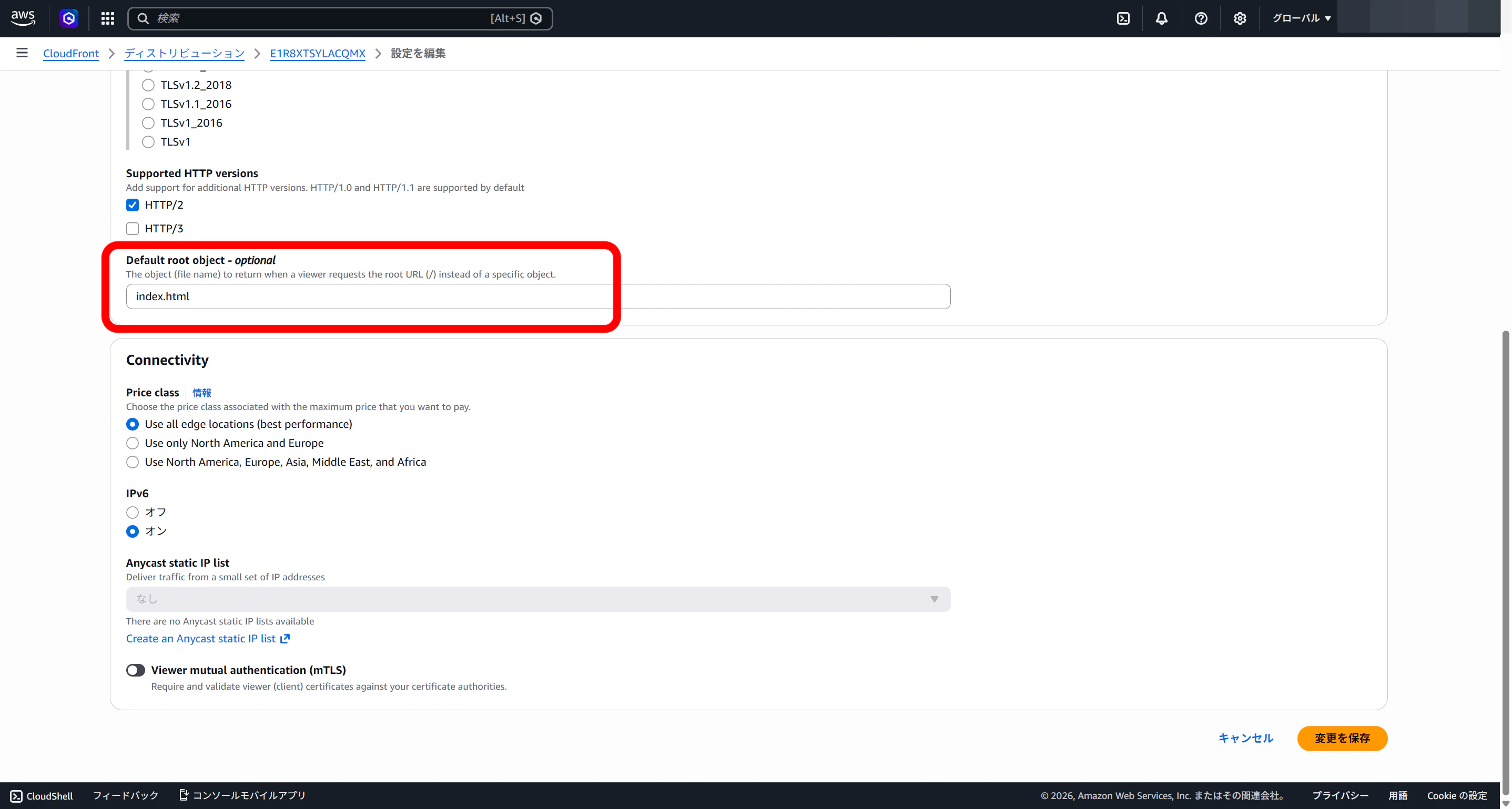Viewport: 1512px width, 809px height.
Task: Select TLSv1.1_2016 security policy
Action: tap(148, 104)
